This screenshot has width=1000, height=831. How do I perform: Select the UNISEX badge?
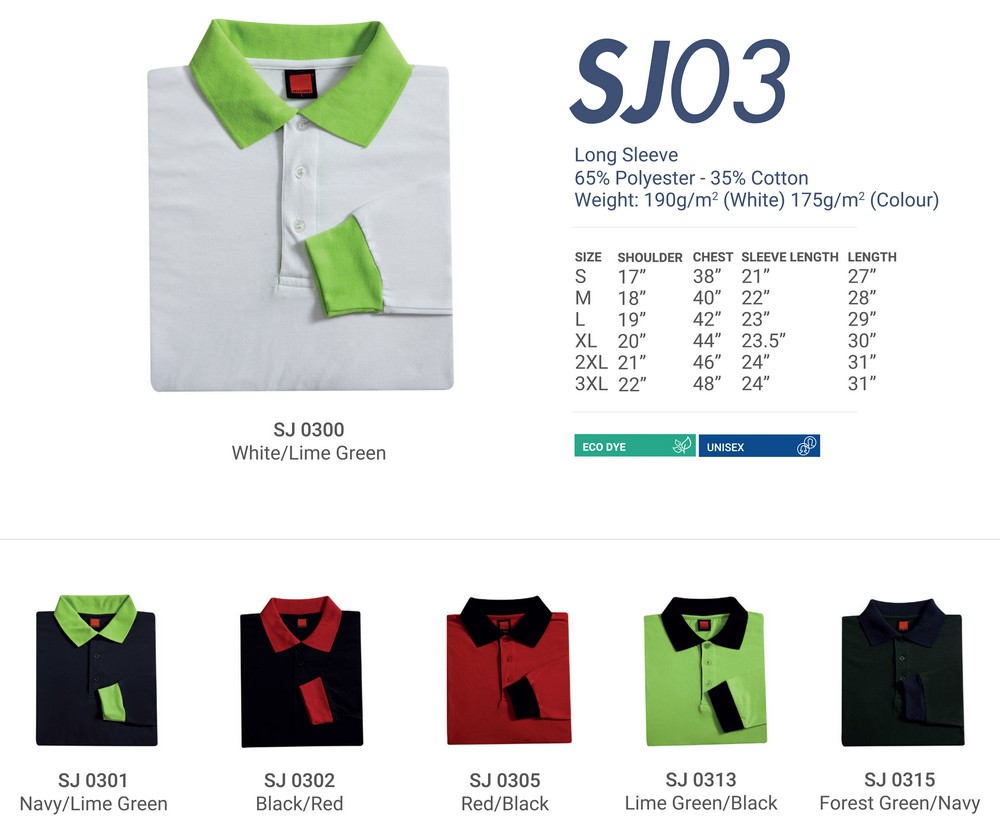pos(759,446)
